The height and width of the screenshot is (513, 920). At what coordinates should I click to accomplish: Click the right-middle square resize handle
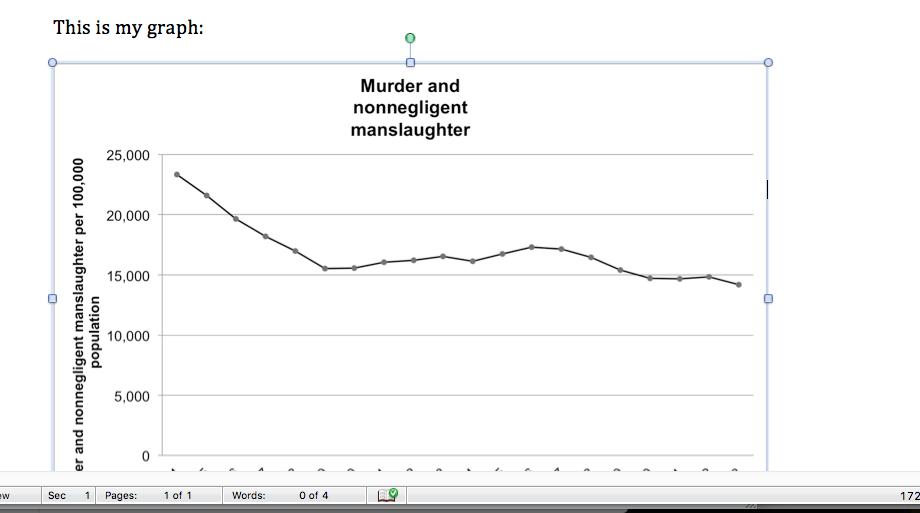[768, 298]
